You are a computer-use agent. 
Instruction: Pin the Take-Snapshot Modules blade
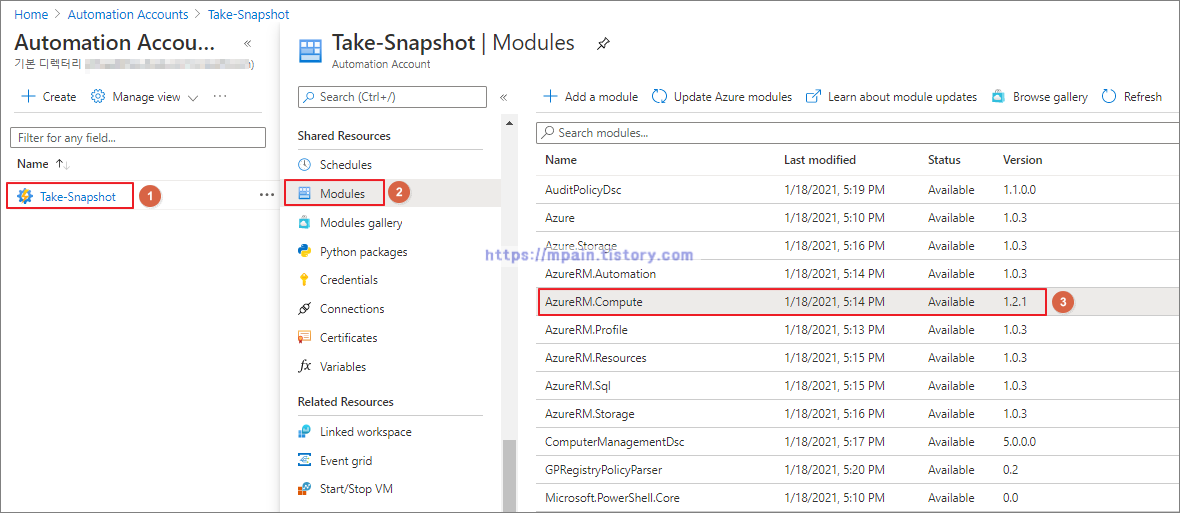[602, 44]
